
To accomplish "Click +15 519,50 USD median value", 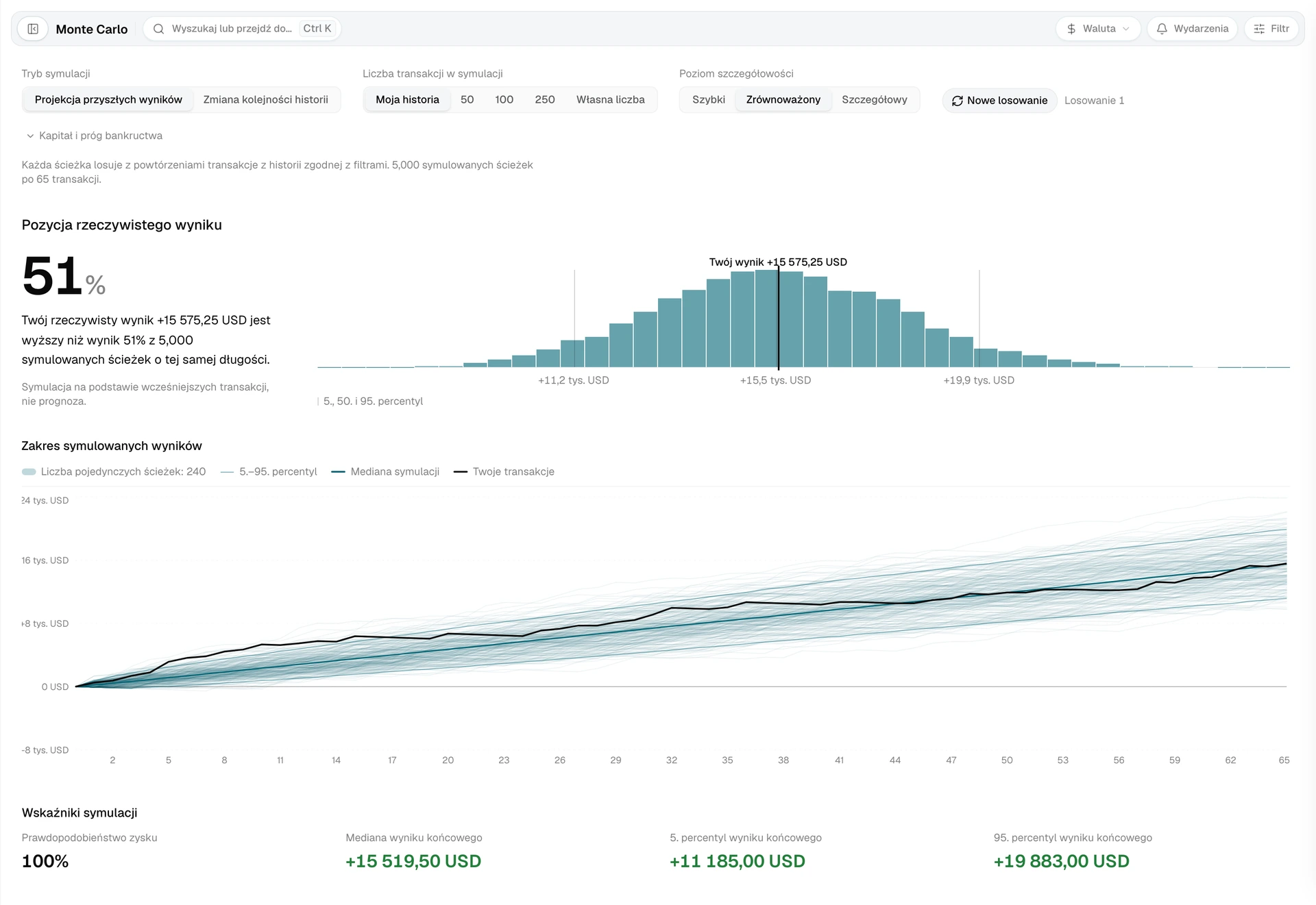I will (x=413, y=861).
